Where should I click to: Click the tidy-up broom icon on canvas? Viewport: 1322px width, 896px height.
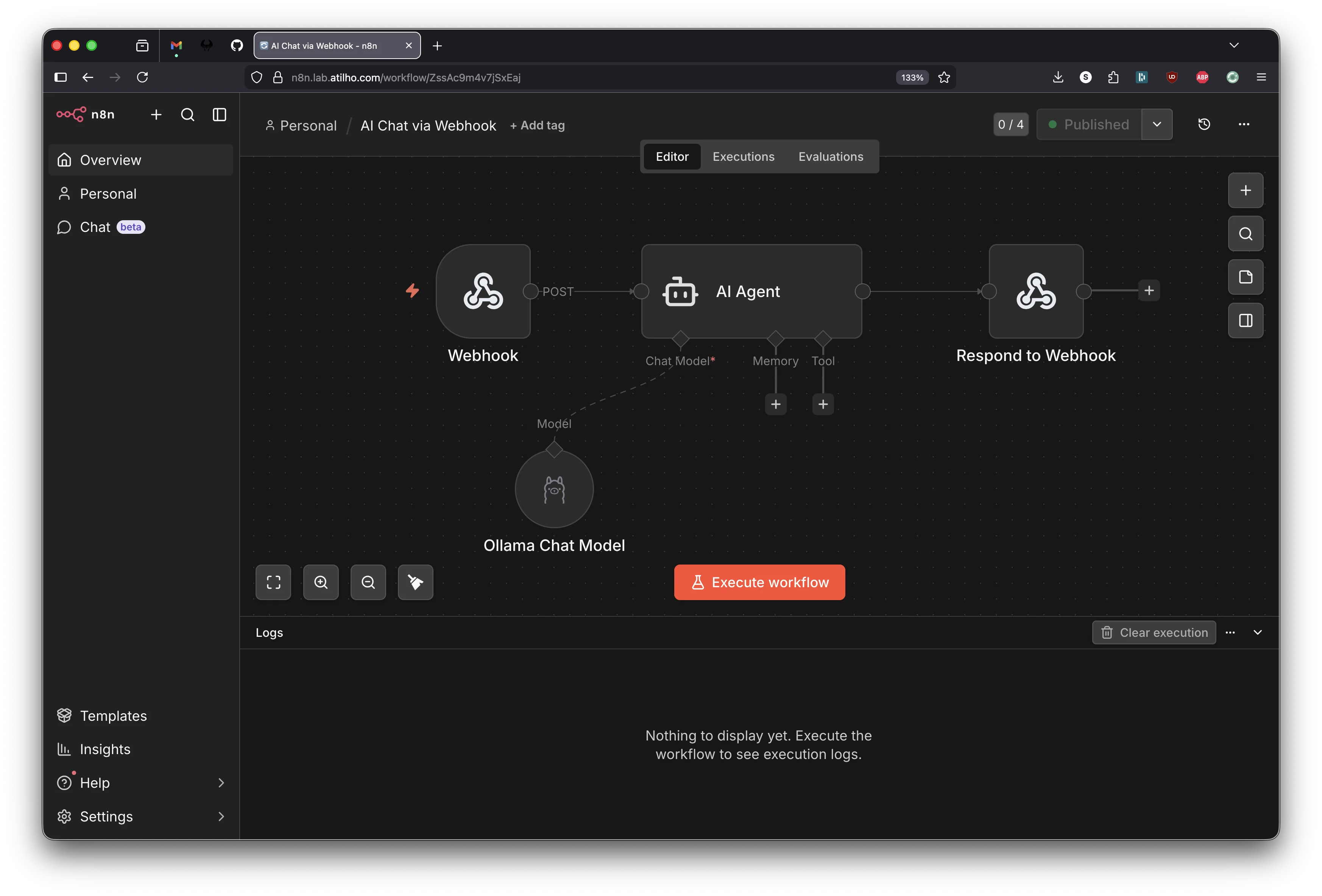415,582
